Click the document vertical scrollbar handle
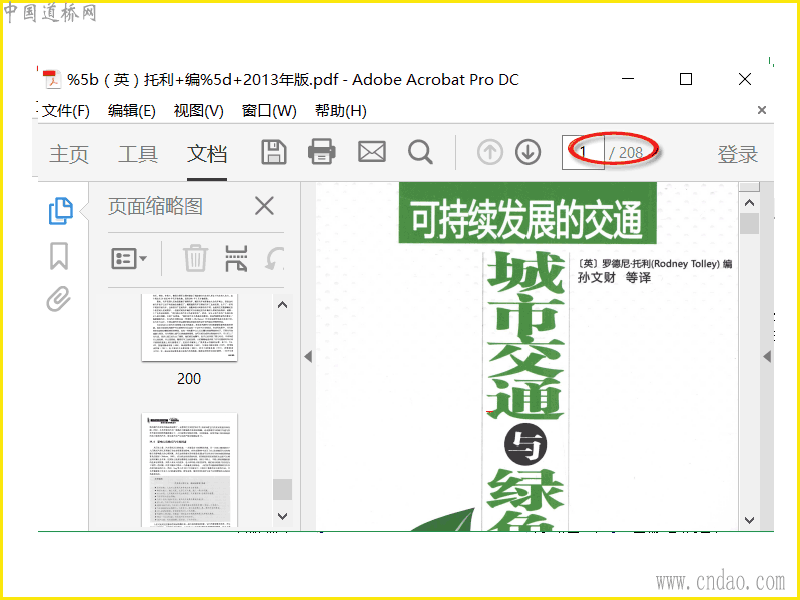 [x=749, y=223]
